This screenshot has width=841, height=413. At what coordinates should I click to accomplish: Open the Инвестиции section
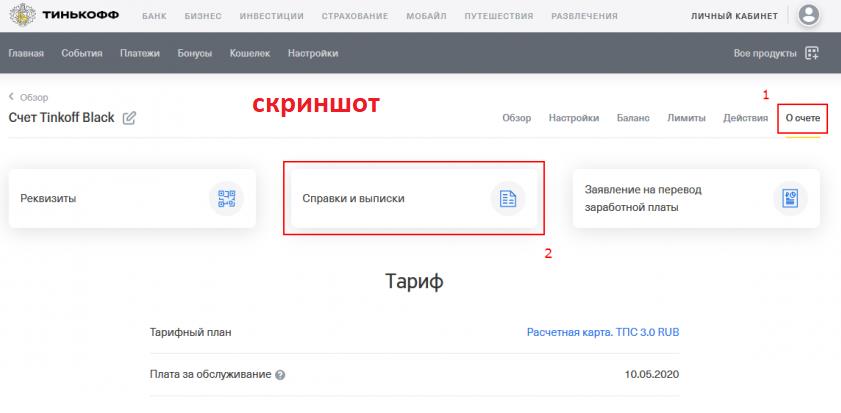271,16
